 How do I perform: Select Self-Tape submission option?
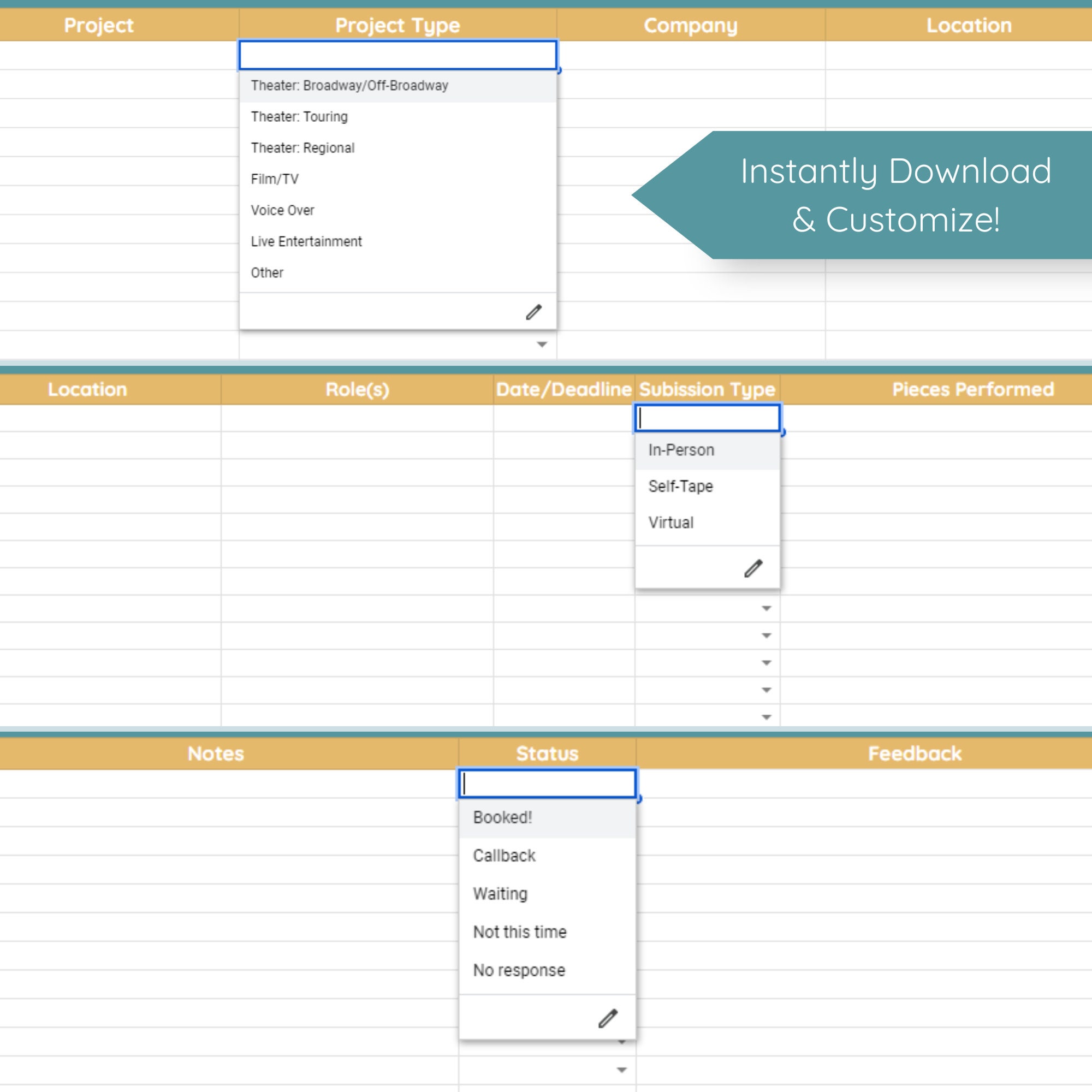click(680, 486)
